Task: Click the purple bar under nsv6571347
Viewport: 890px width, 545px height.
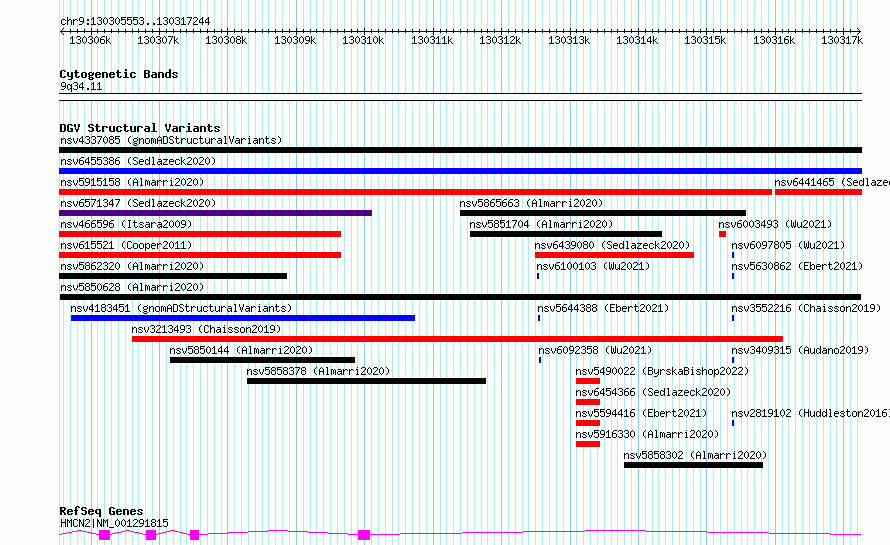Action: tap(216, 213)
